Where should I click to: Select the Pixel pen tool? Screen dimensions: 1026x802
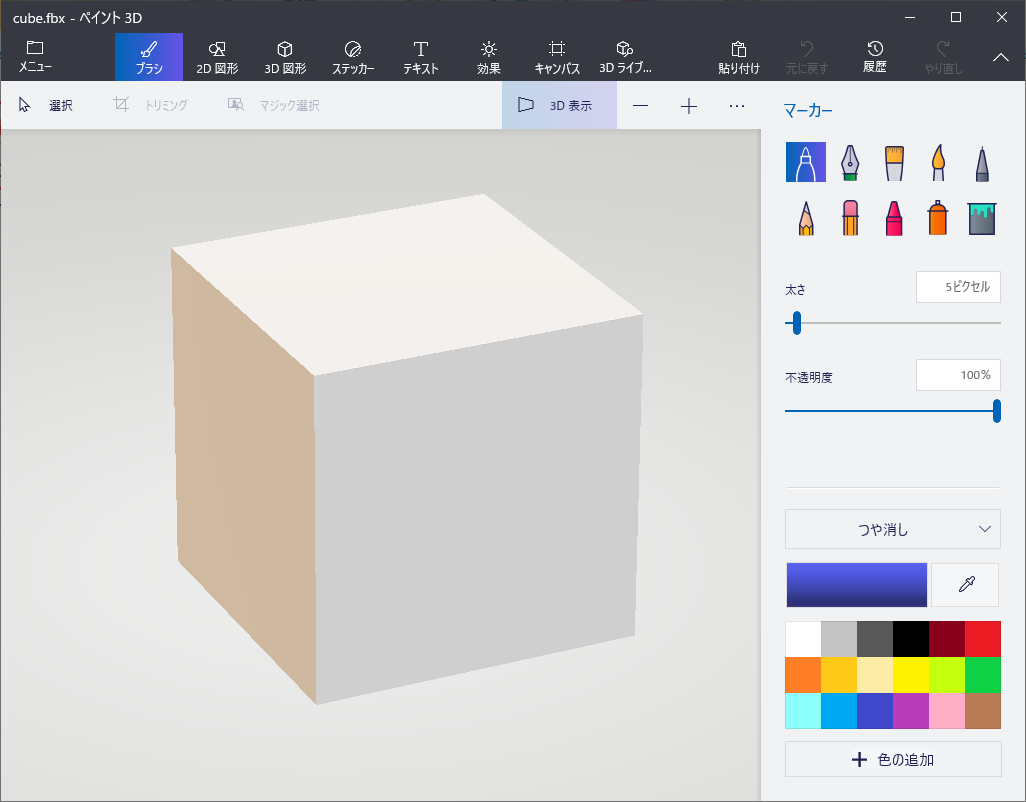tap(982, 162)
